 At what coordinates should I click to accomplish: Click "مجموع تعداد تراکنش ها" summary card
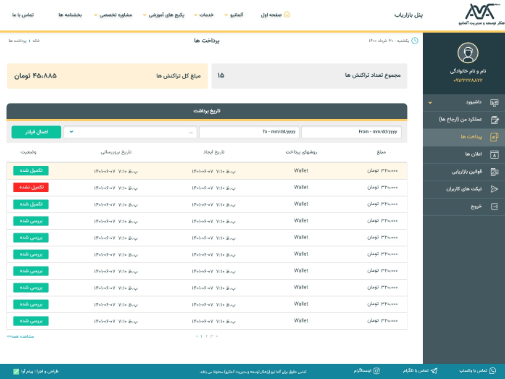tap(309, 76)
